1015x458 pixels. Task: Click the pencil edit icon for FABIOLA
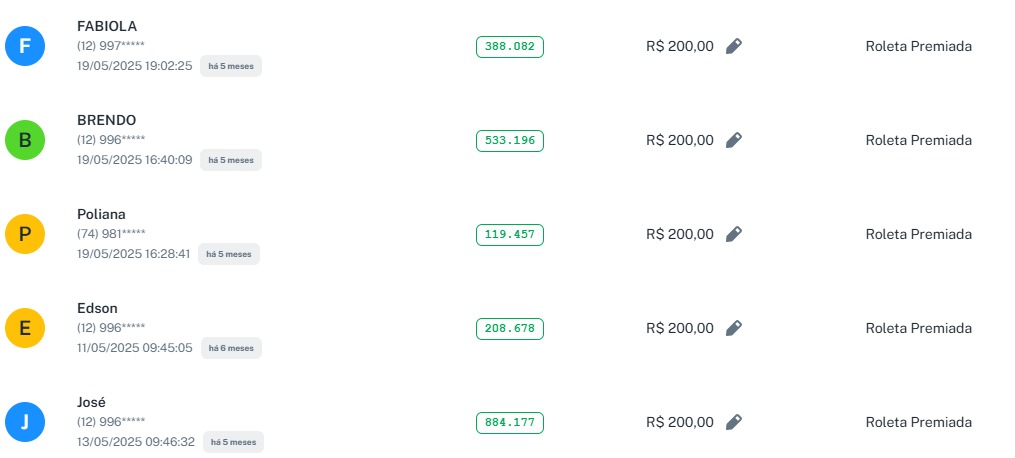[733, 46]
